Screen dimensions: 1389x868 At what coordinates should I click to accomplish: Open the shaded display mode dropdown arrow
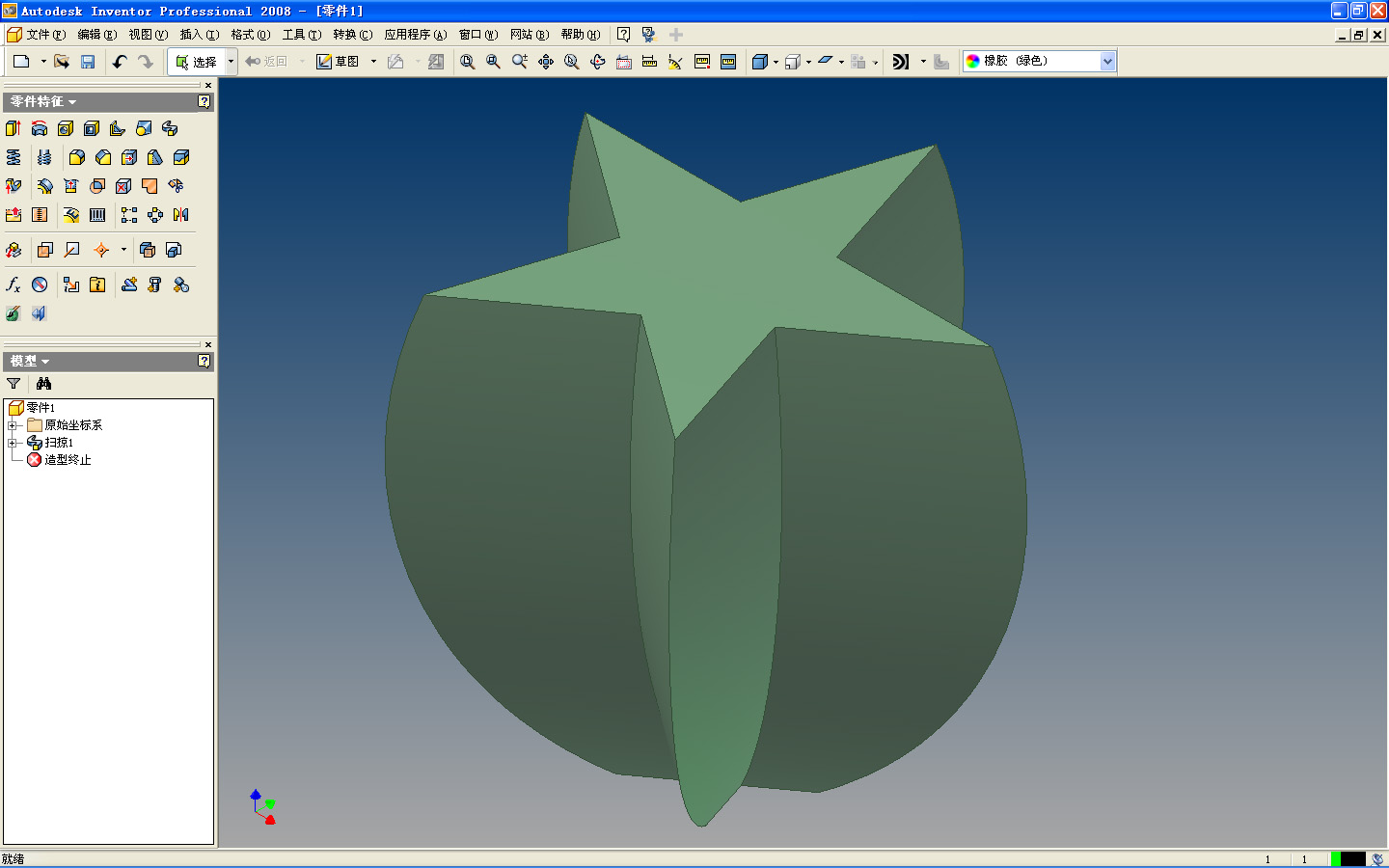click(x=776, y=62)
